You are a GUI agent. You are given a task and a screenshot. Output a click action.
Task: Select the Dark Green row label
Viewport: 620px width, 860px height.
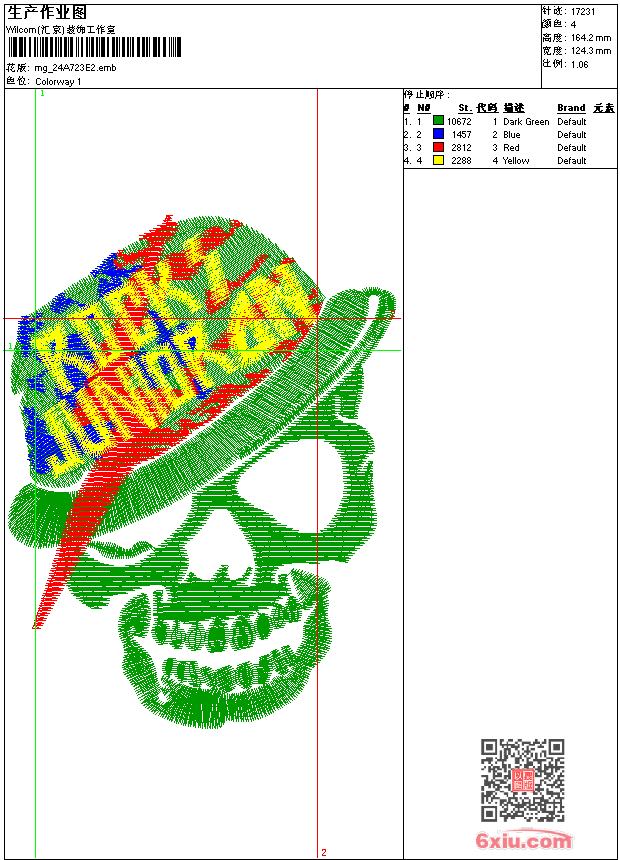tap(526, 122)
